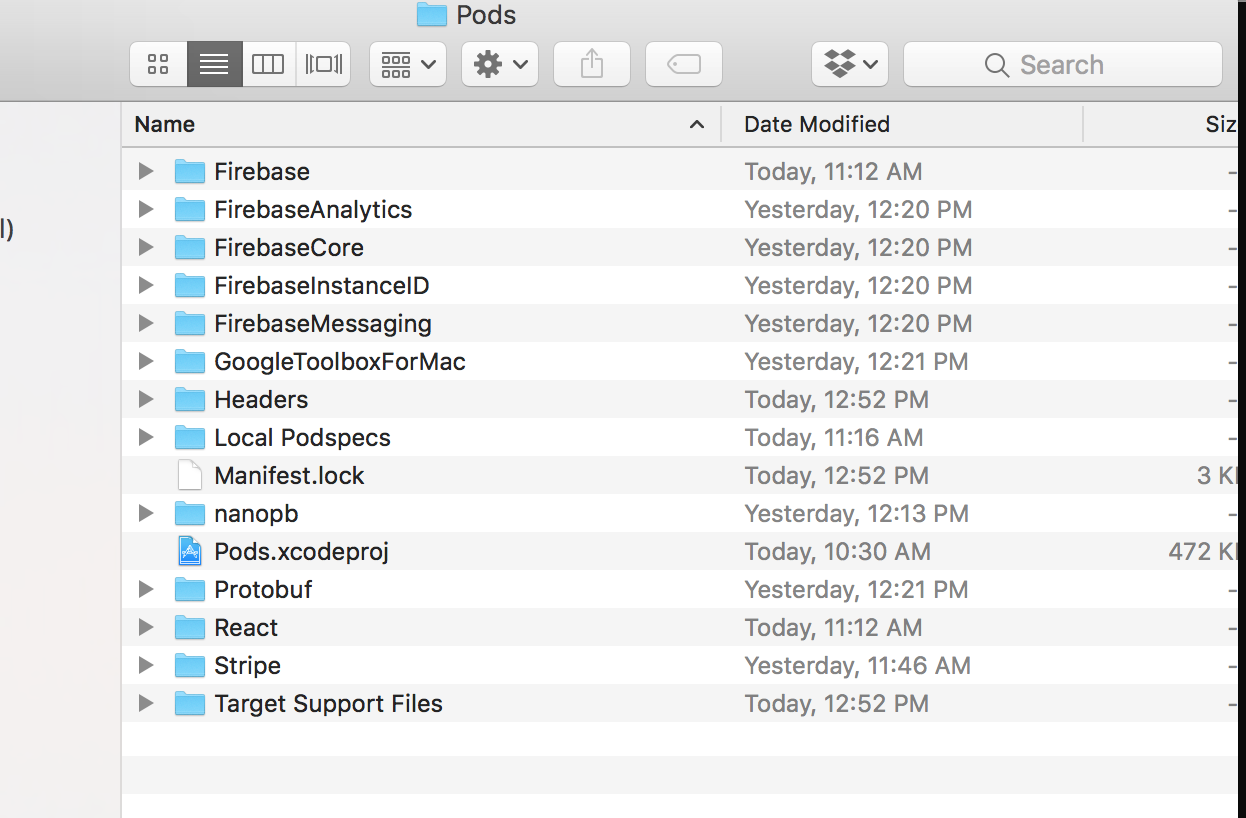The height and width of the screenshot is (818, 1246).
Task: Click the Pods.xcodeproj file name
Action: click(301, 551)
